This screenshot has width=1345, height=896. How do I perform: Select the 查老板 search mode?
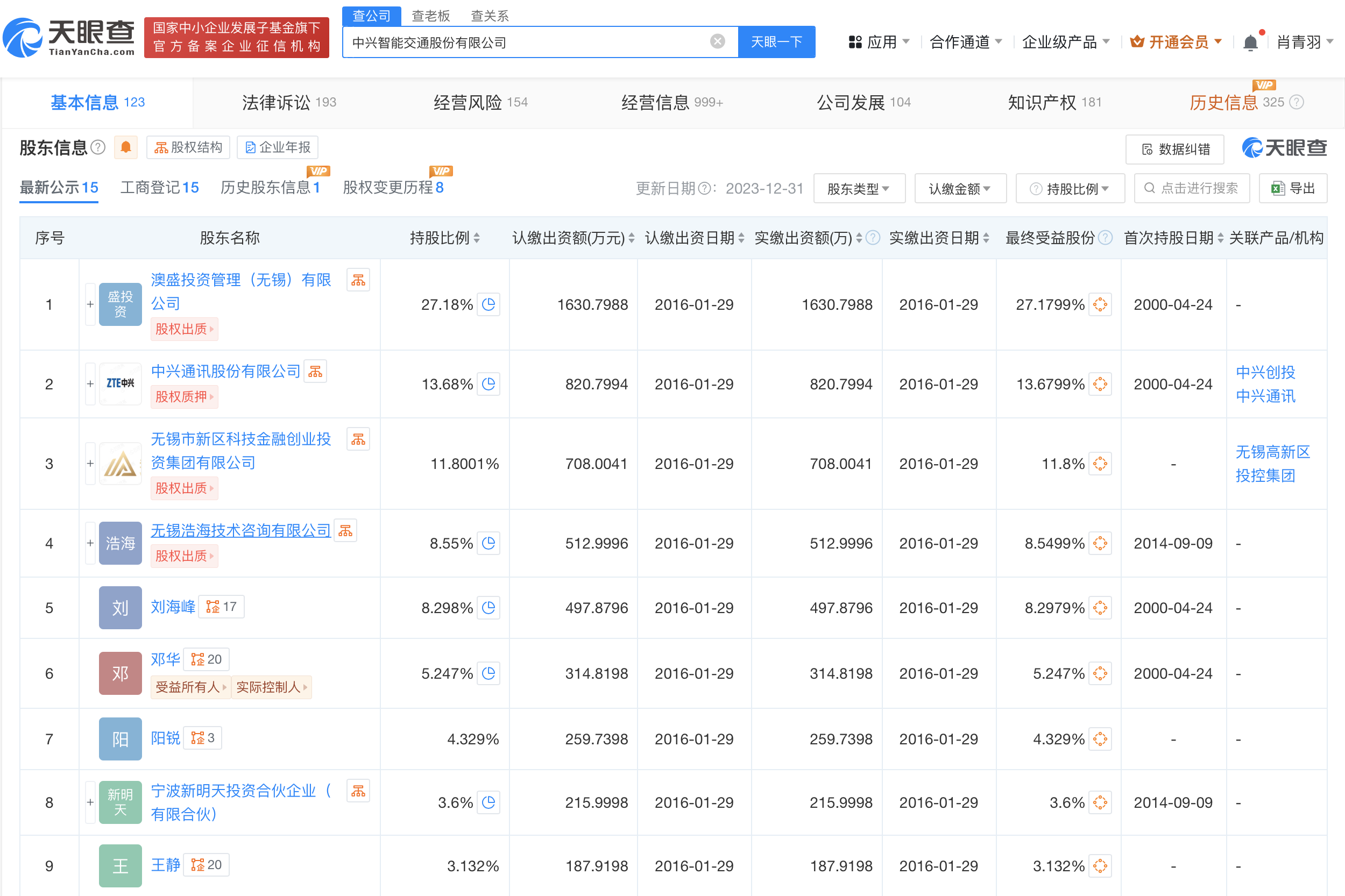[x=430, y=16]
